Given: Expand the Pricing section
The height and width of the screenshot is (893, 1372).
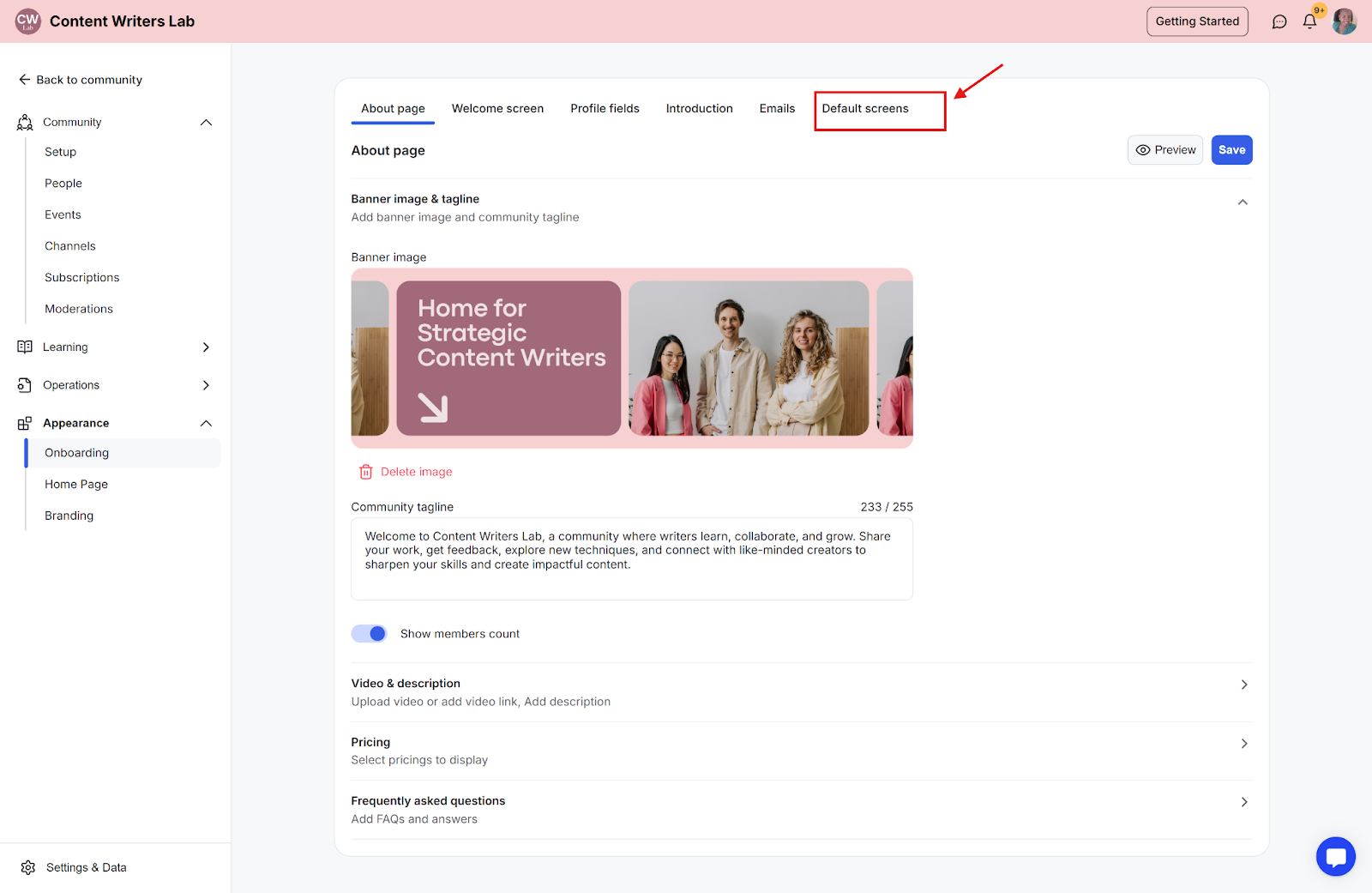Looking at the screenshot, I should [x=1244, y=744].
